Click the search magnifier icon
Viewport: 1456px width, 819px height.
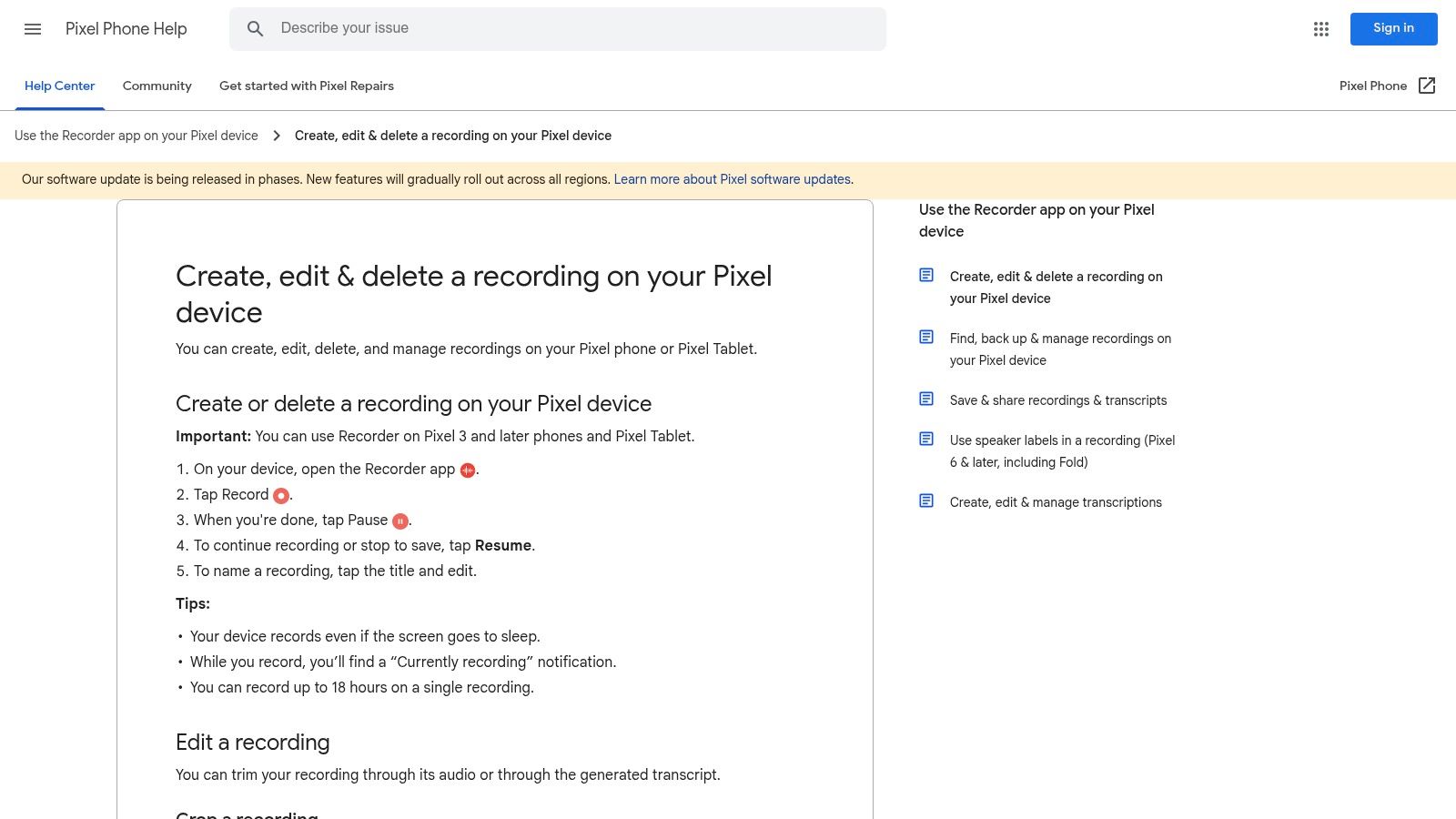pos(256,28)
